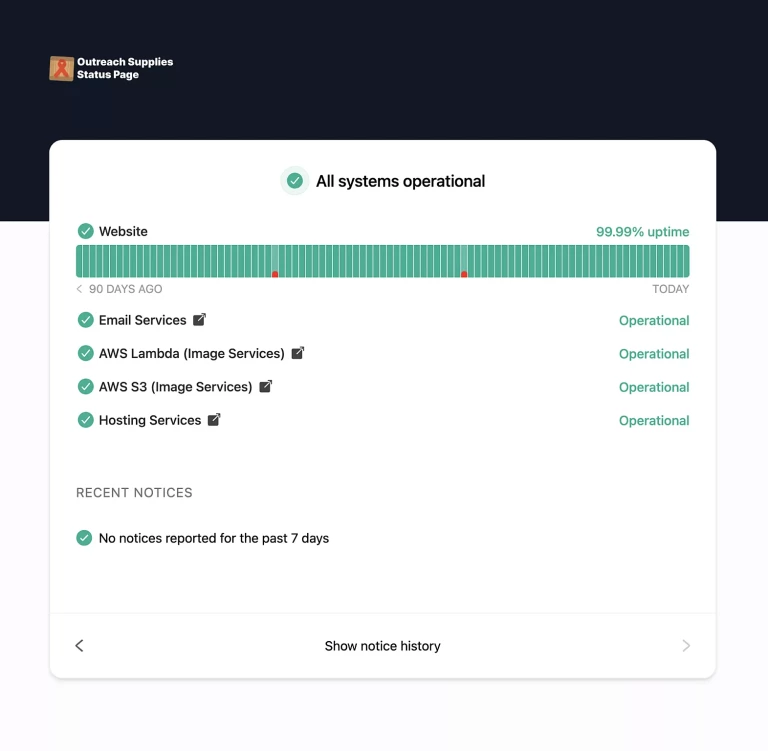Click the 99.99% uptime label
The image size is (768, 751).
pyautogui.click(x=642, y=232)
